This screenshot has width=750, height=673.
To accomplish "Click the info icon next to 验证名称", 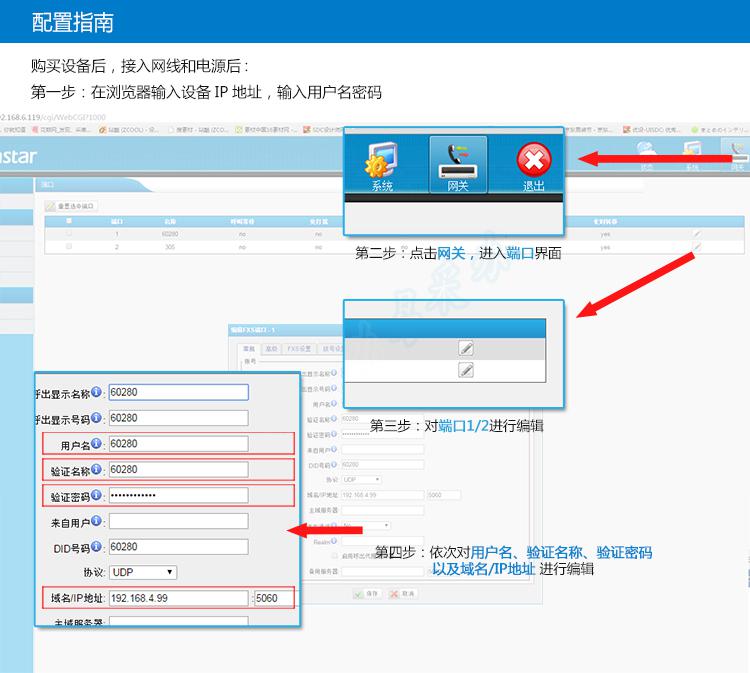I will point(96,469).
